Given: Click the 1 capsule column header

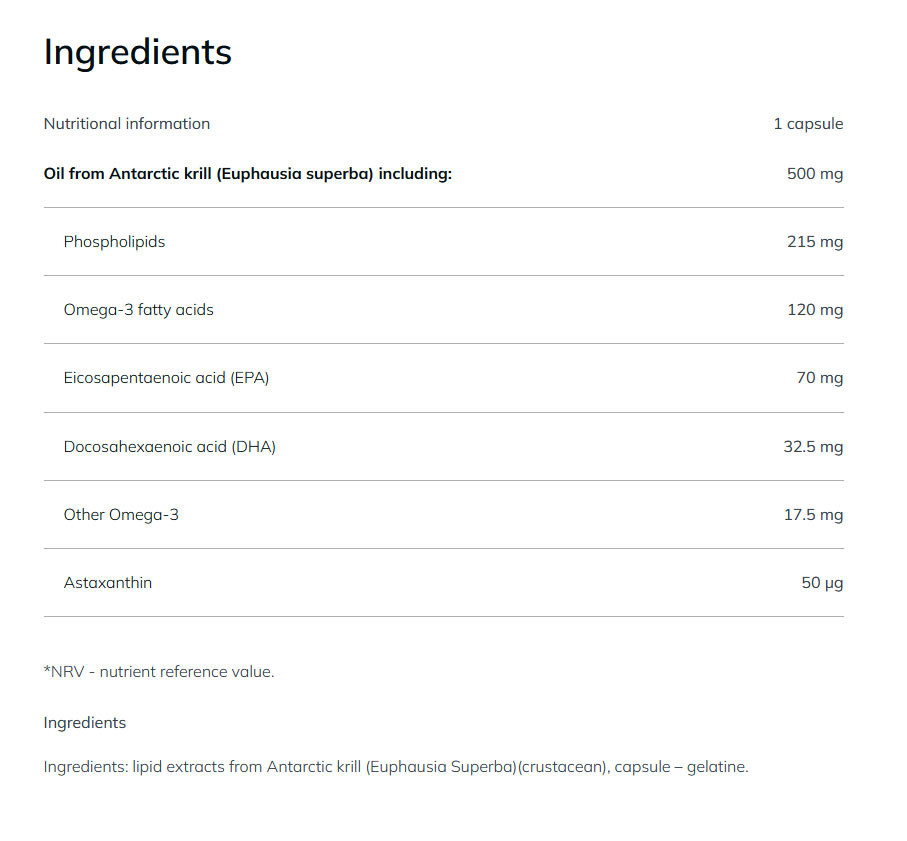Looking at the screenshot, I should [x=808, y=124].
